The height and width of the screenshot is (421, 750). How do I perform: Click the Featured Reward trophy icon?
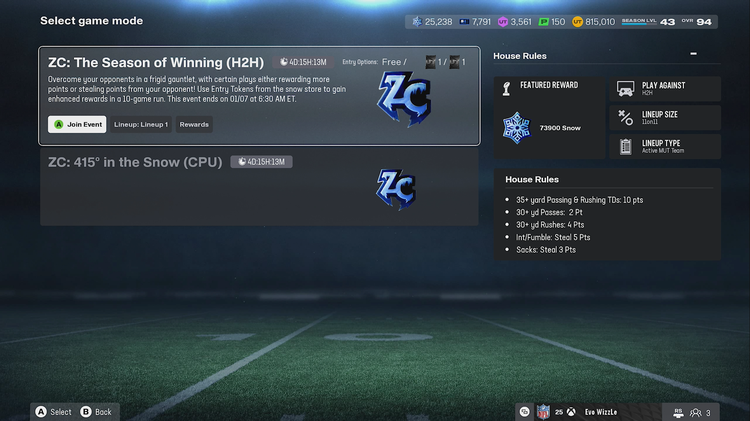click(507, 88)
